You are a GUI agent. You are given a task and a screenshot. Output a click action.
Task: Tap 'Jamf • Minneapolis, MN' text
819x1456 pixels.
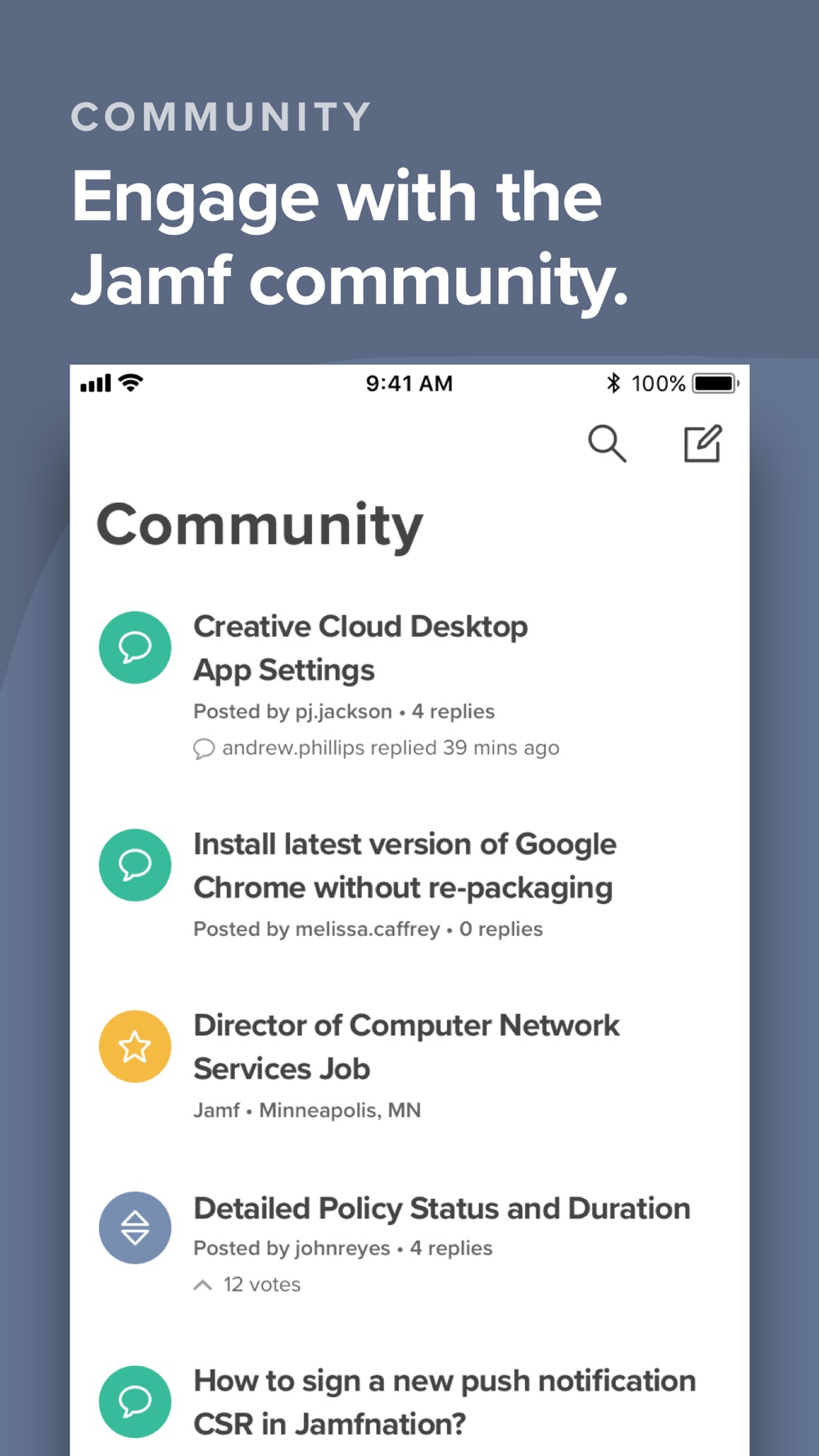[x=307, y=1110]
